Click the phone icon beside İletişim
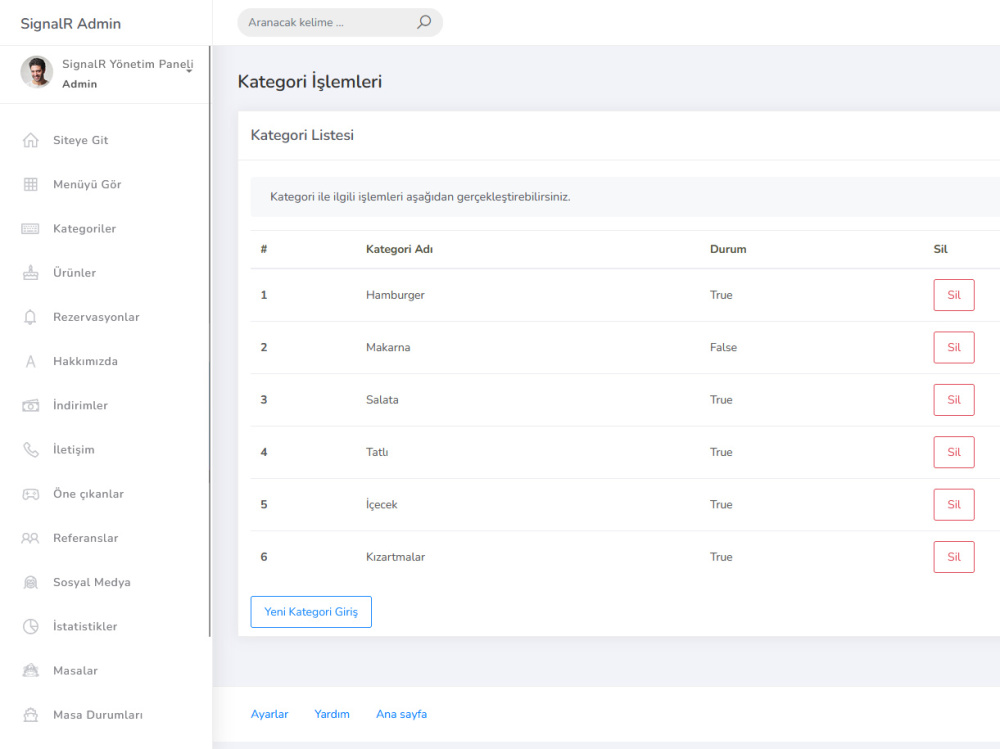Viewport: 1000px width, 749px height. (31, 450)
